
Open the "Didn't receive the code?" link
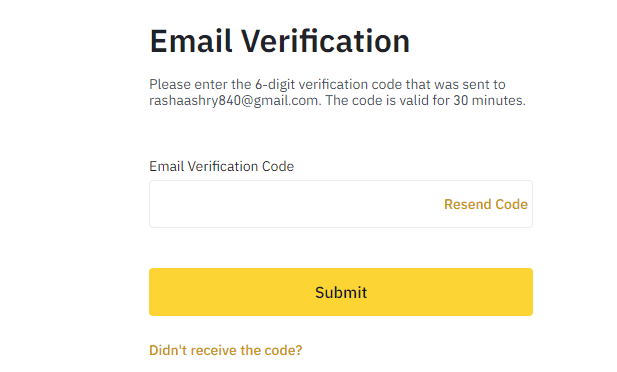pos(225,350)
